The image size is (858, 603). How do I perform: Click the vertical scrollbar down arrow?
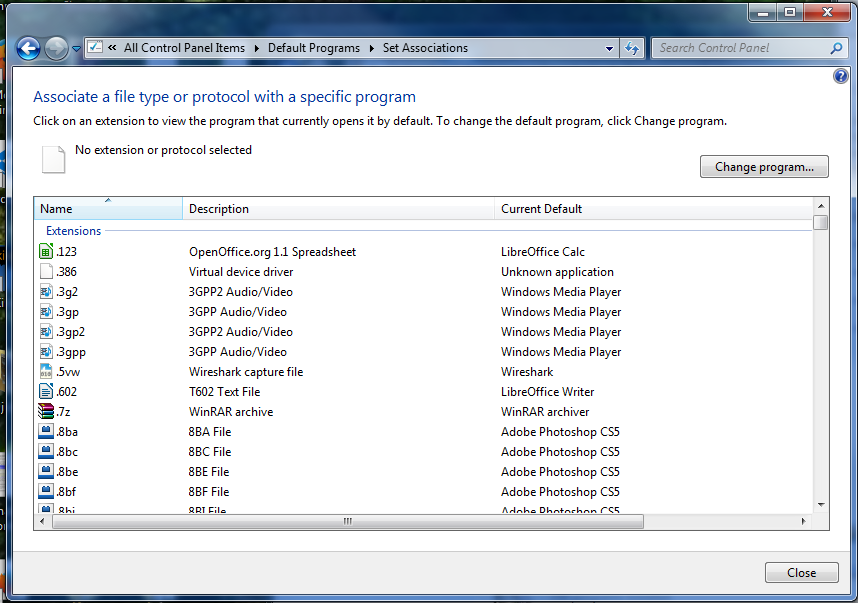821,505
